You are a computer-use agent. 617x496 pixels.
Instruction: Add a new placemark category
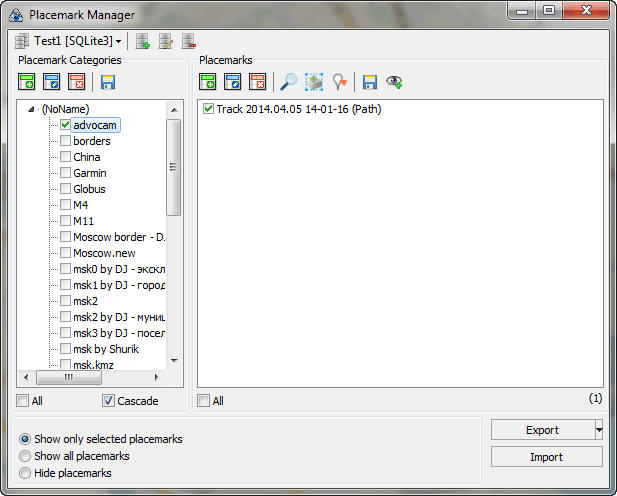click(x=27, y=82)
